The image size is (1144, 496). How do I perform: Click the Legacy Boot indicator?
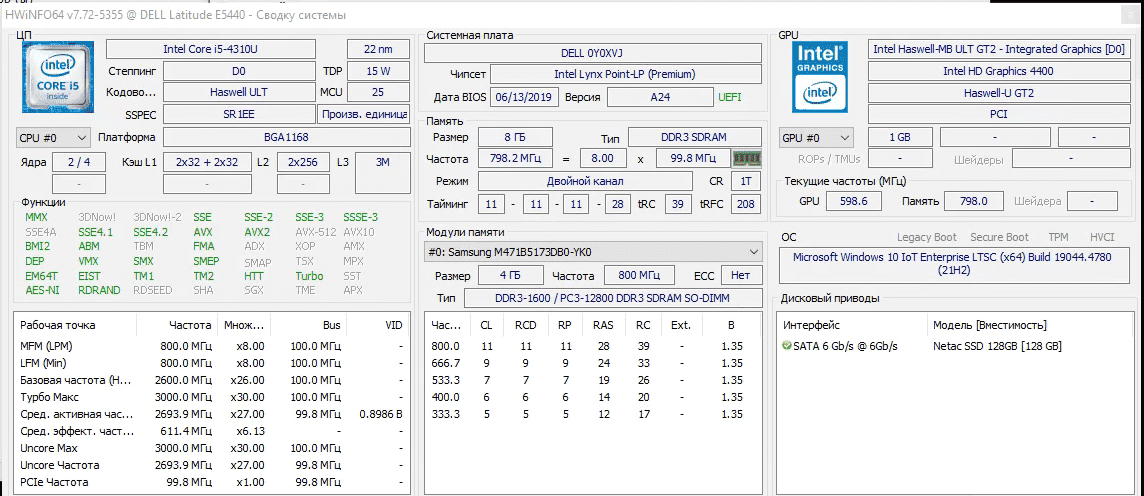927,237
